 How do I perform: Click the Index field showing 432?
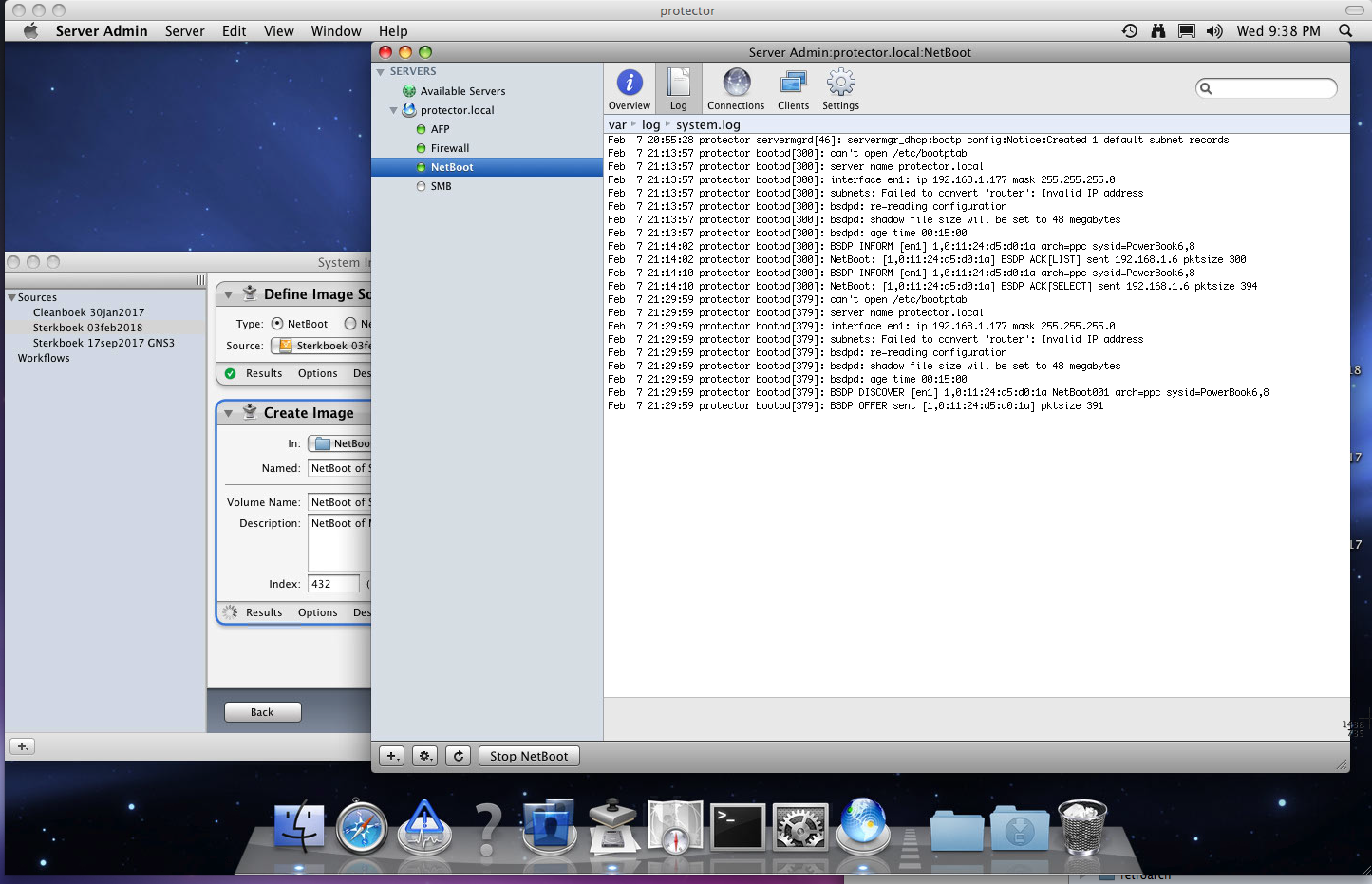pos(333,584)
